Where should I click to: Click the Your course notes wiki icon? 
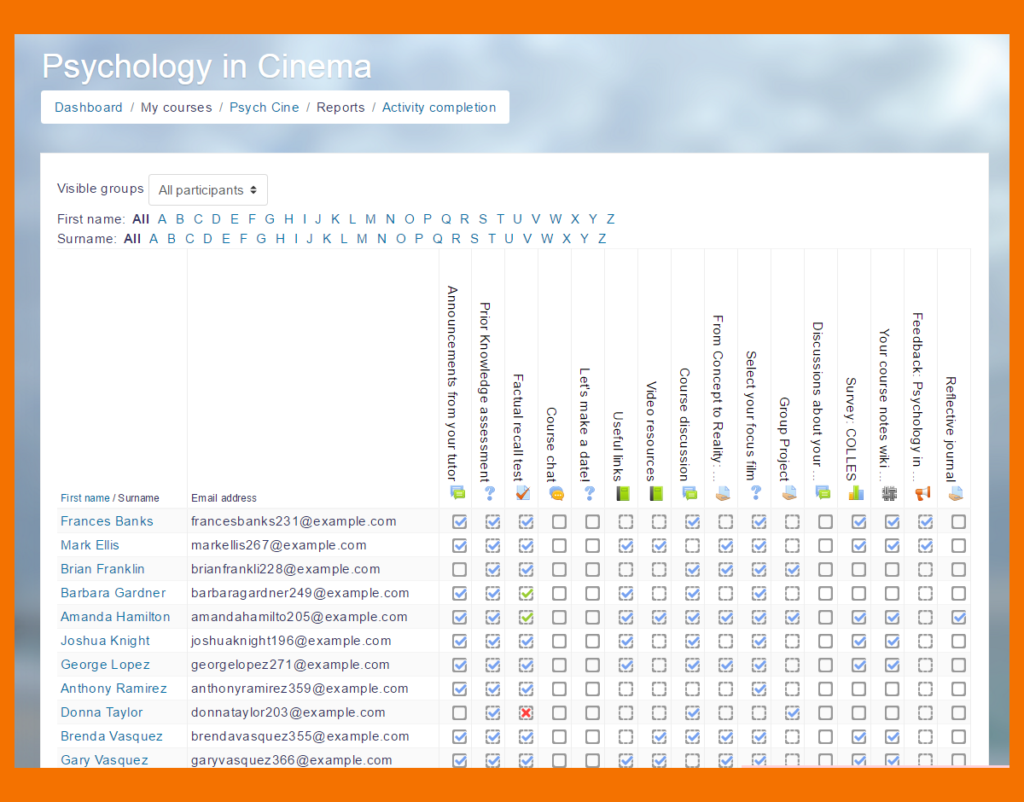pos(890,493)
